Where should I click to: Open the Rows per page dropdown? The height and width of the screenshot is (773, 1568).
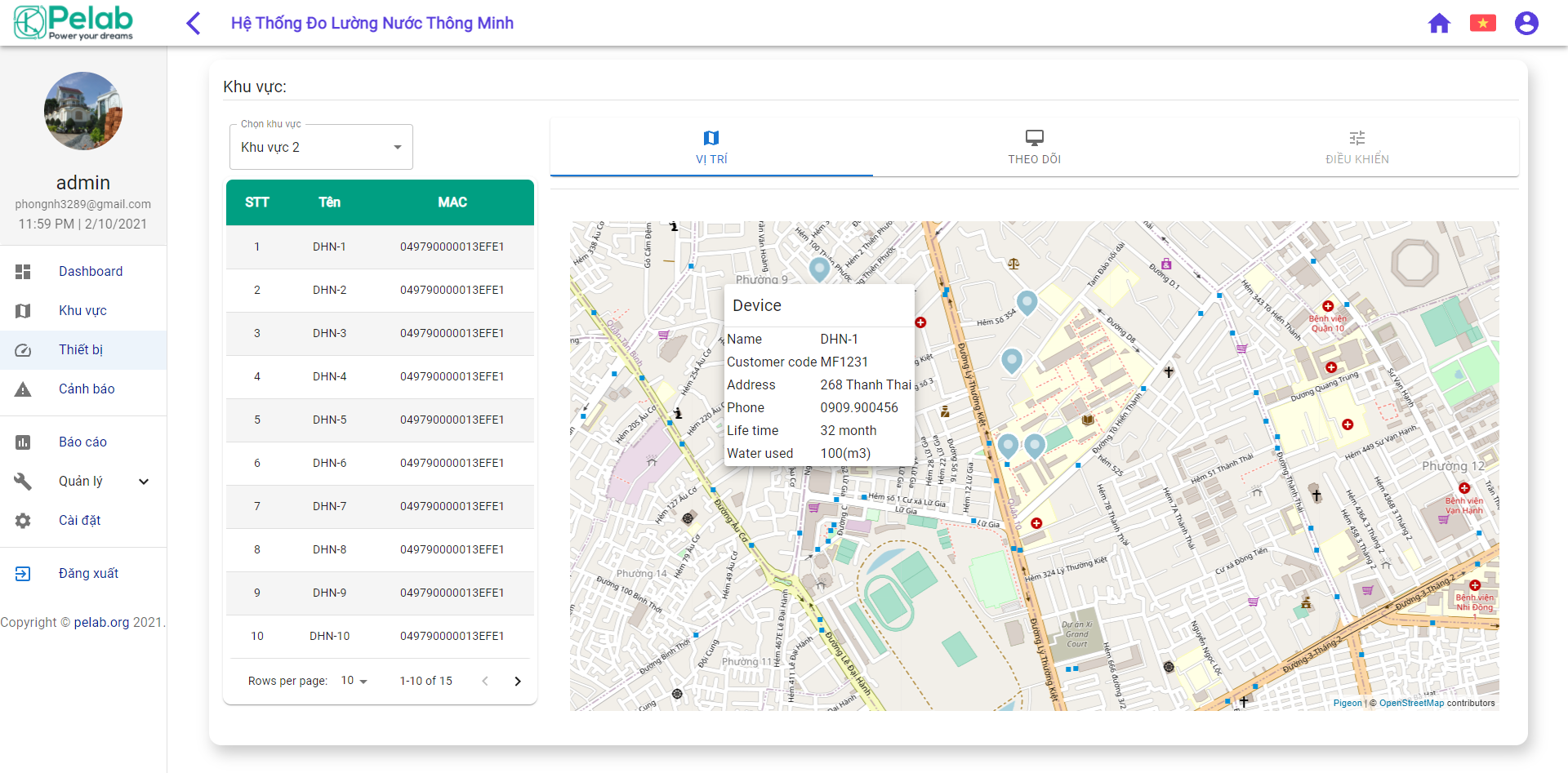coord(354,681)
